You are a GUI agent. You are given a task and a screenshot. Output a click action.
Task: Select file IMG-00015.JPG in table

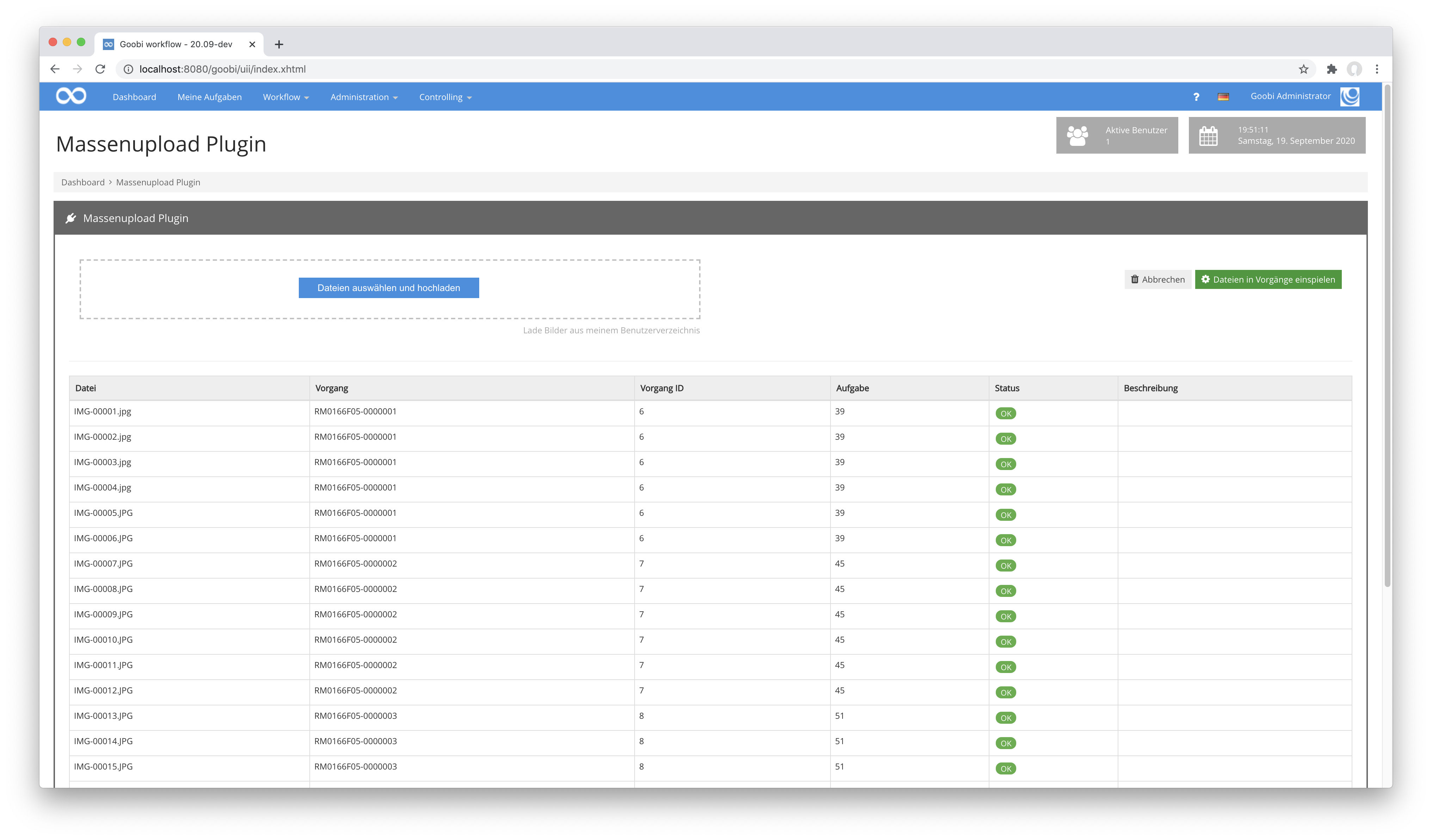[104, 767]
